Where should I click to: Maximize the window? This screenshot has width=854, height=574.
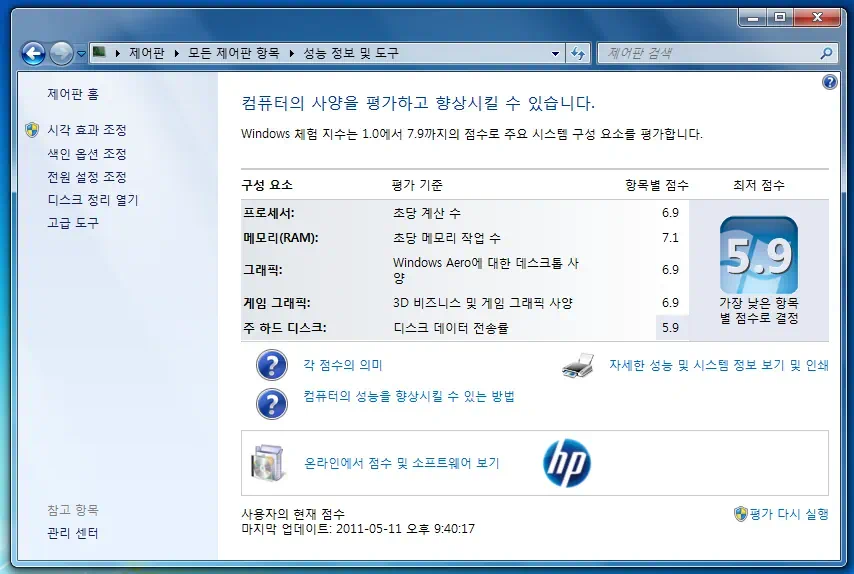coord(780,17)
